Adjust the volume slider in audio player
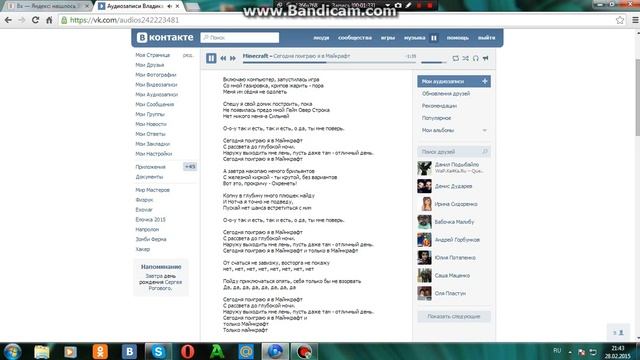This screenshot has height=360, width=640. click(x=434, y=62)
